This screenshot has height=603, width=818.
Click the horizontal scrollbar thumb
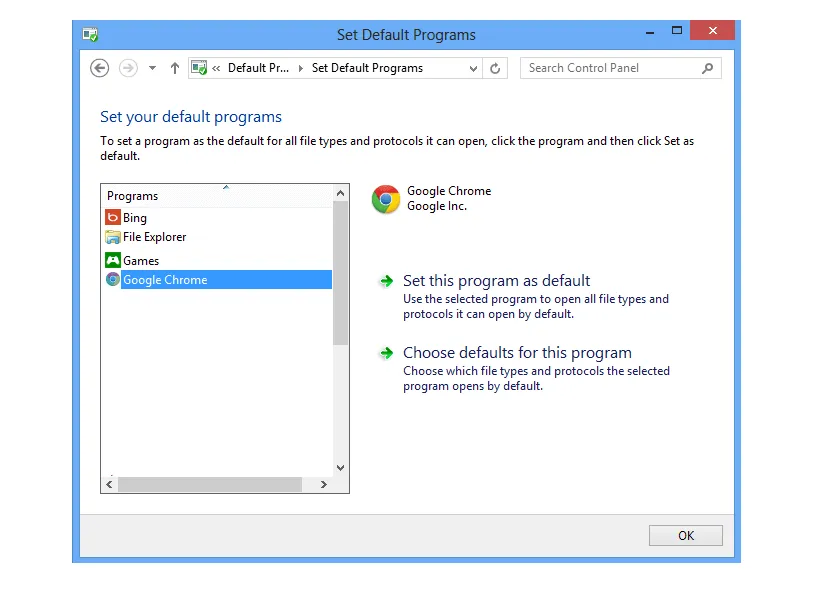tap(210, 485)
